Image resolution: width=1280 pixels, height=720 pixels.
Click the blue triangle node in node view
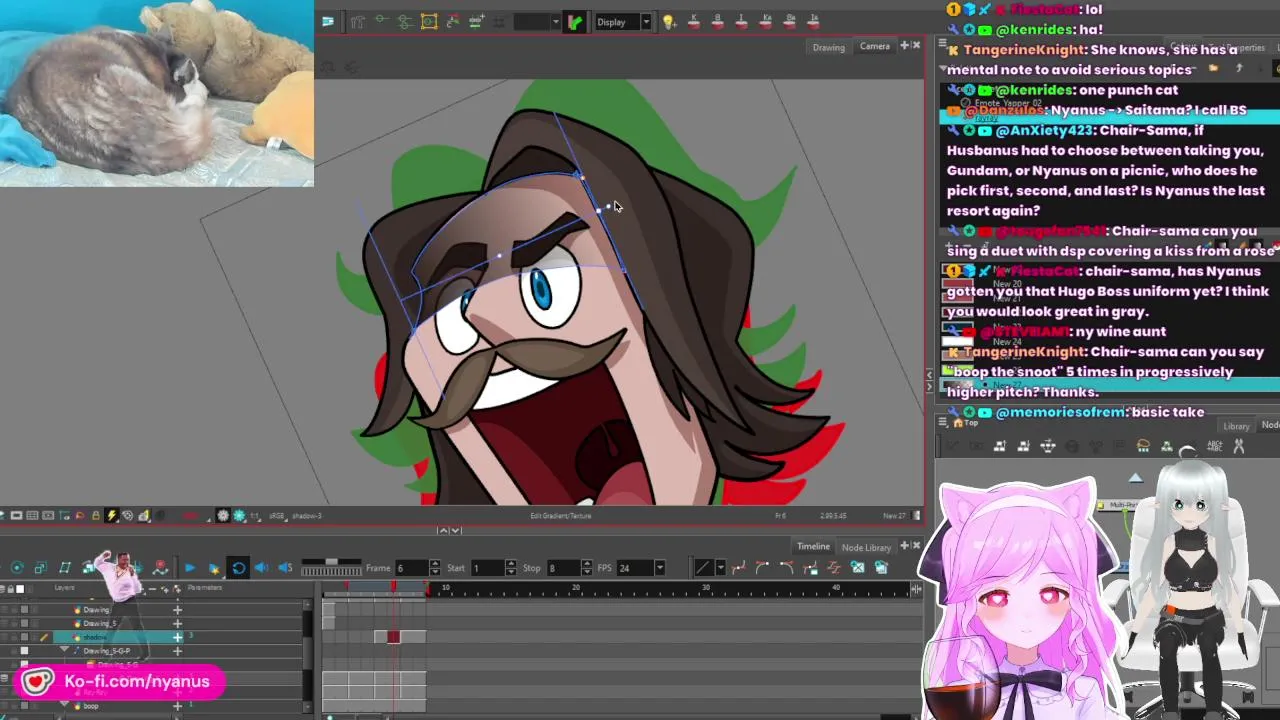1135,478
